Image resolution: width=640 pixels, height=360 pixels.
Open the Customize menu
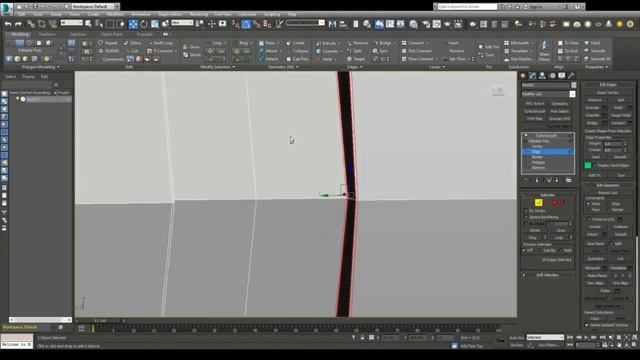point(247,14)
